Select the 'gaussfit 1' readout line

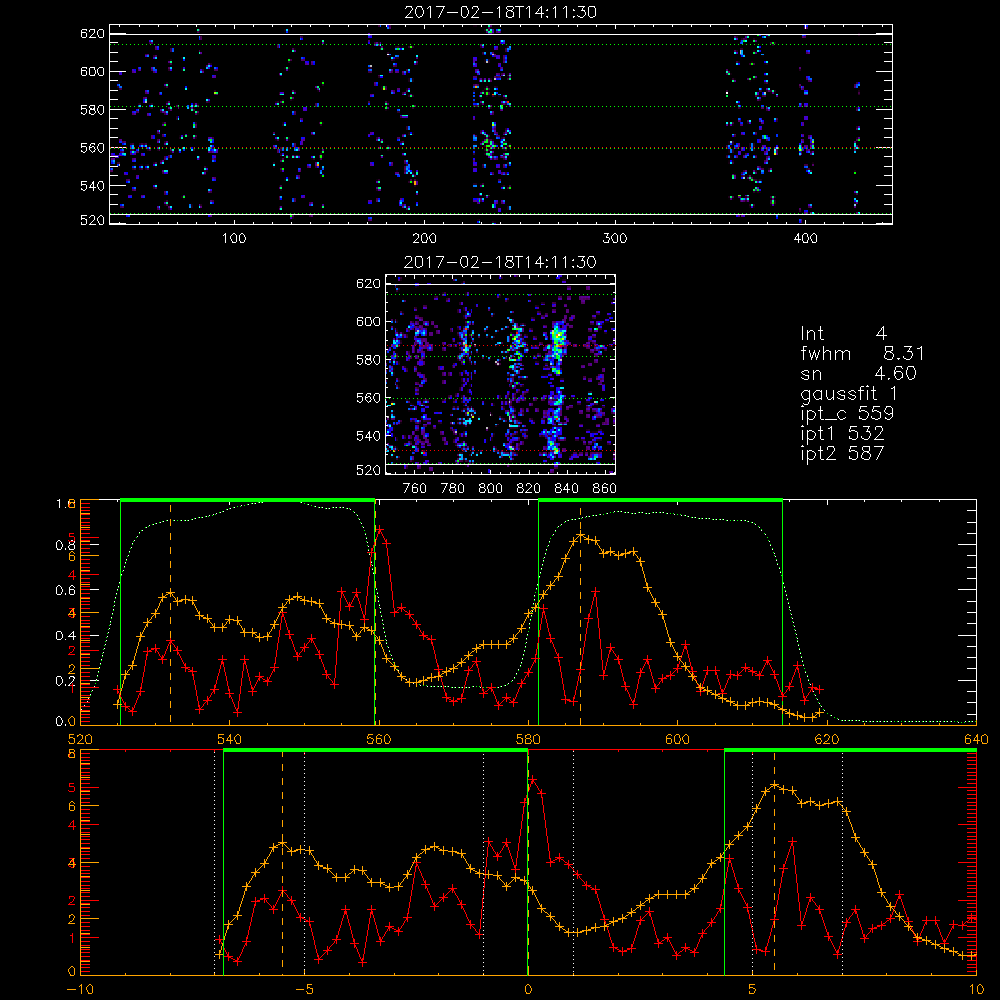point(849,393)
